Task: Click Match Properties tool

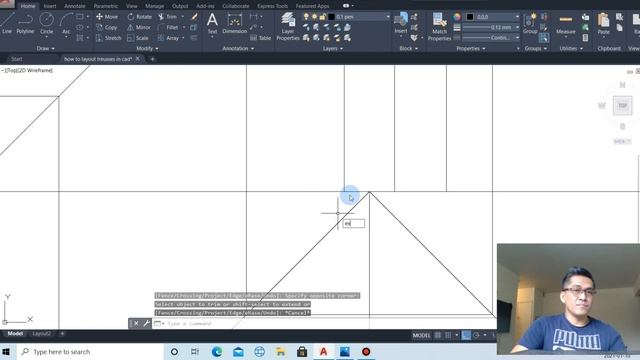Action: pyautogui.click(x=439, y=27)
